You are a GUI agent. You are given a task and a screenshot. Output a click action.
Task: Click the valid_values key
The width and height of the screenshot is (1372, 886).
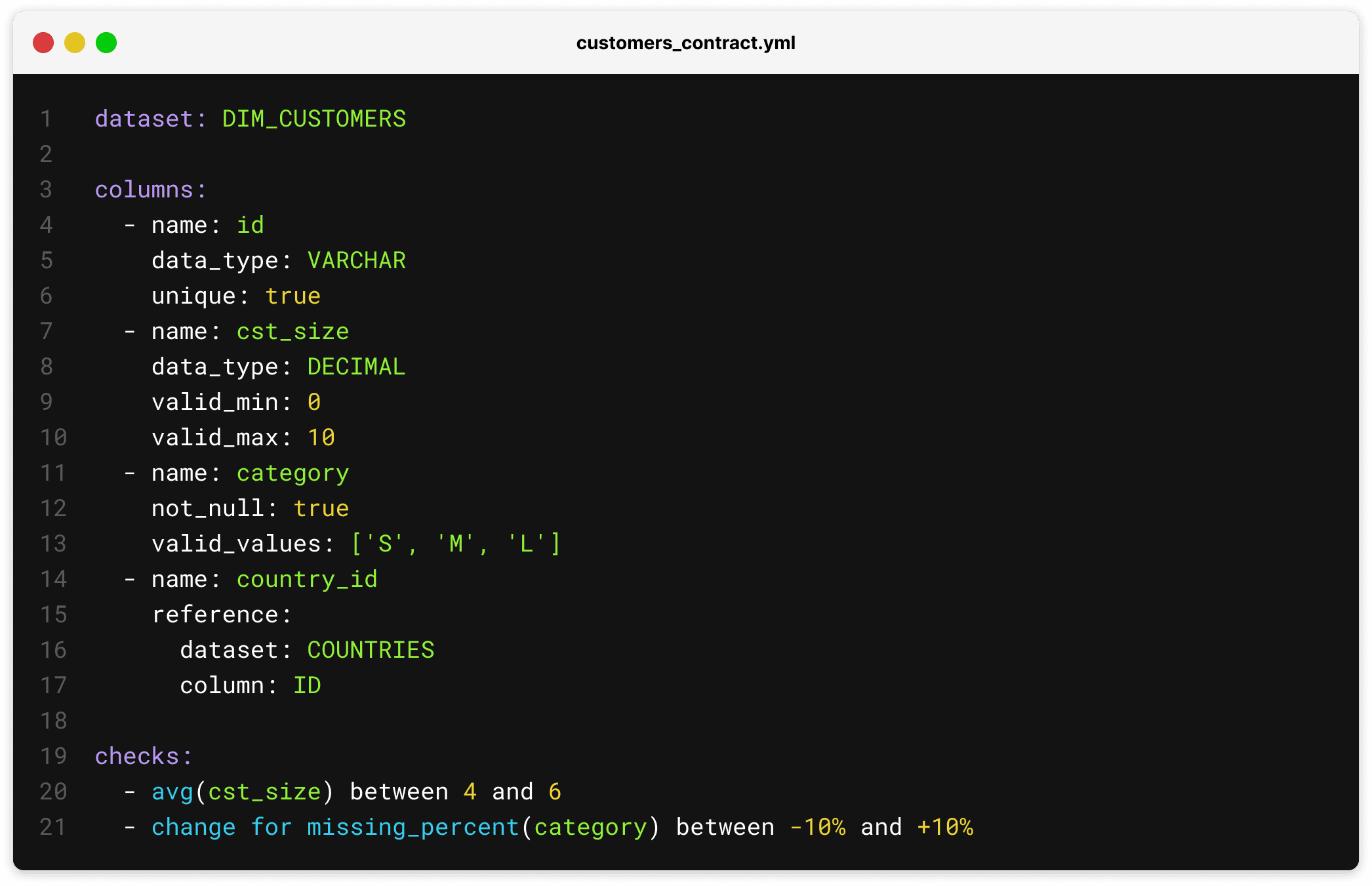(x=243, y=544)
